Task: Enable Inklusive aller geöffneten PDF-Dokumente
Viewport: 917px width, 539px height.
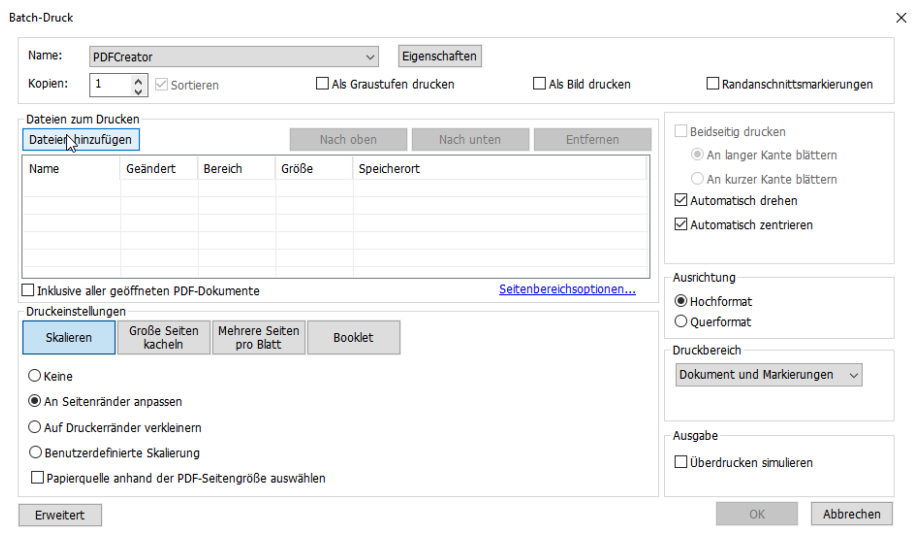Action: pyautogui.click(x=28, y=291)
